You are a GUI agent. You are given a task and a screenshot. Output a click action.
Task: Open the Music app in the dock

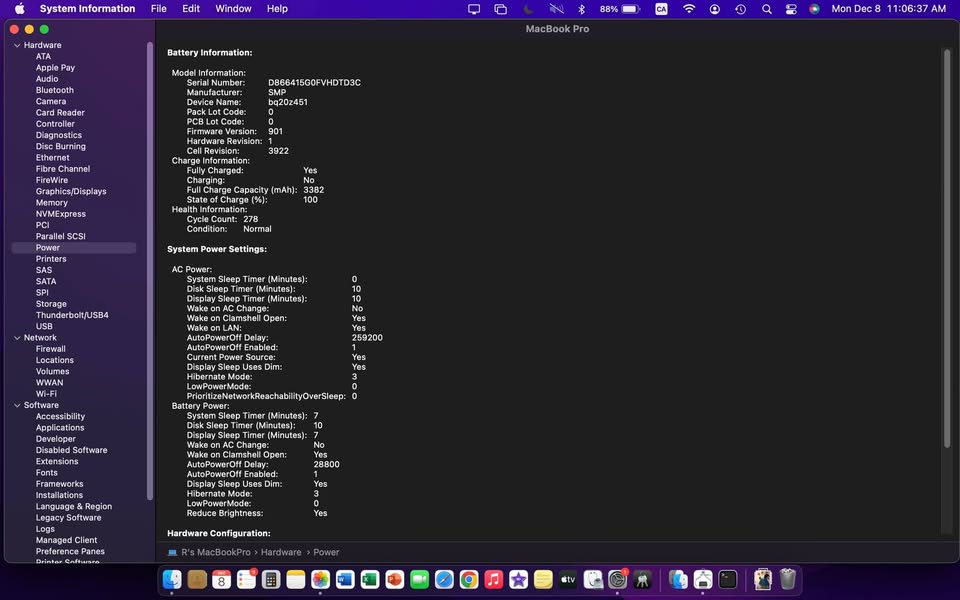point(494,580)
